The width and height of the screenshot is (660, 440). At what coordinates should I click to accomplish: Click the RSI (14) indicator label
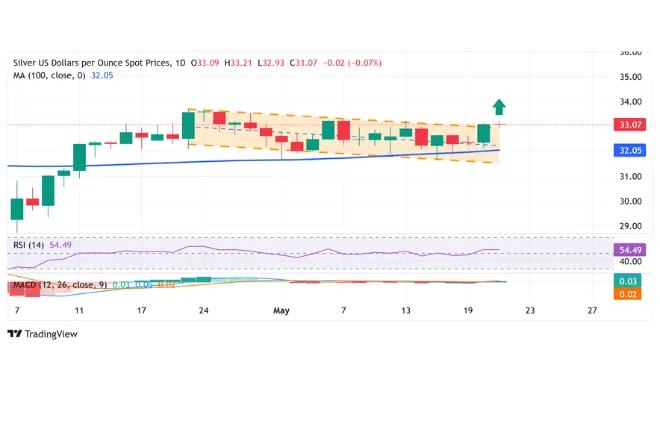(29, 245)
